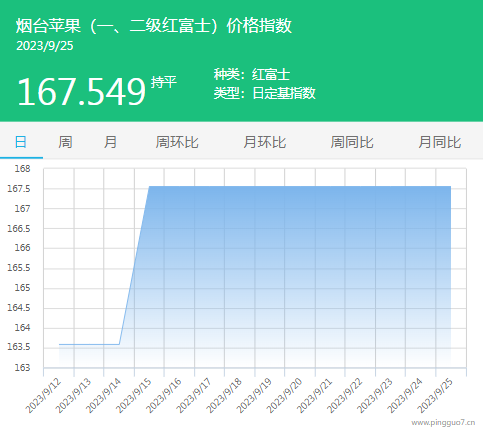Click the 持平 status label

[x=163, y=82]
